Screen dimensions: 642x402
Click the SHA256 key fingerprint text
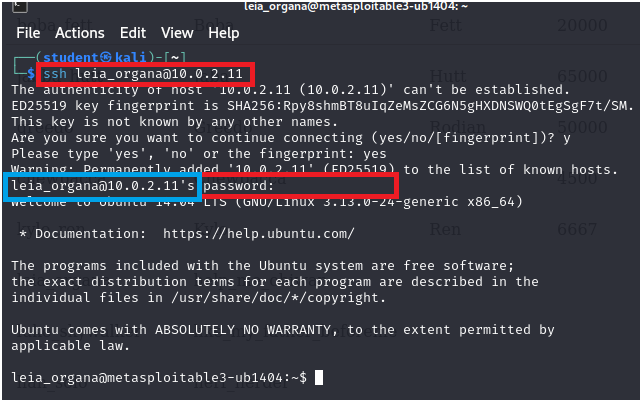tap(427, 106)
